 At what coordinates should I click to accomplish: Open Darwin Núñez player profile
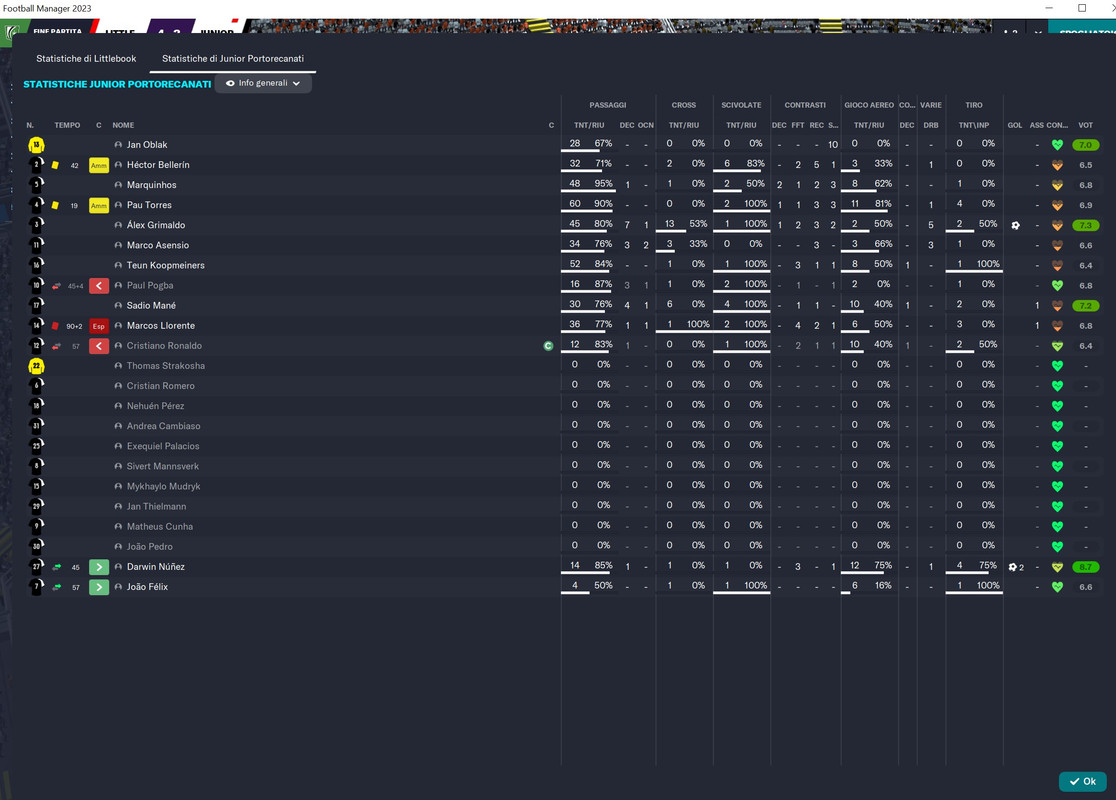click(x=156, y=567)
